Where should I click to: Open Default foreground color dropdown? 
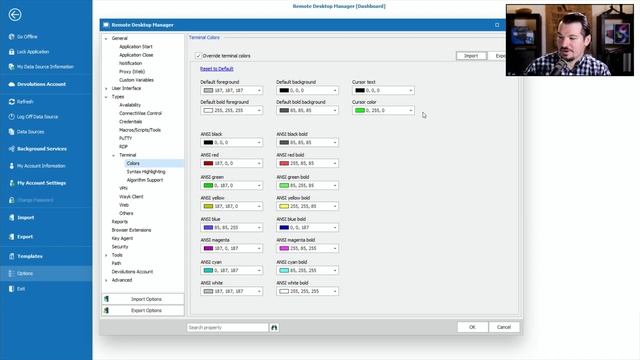click(x=259, y=91)
